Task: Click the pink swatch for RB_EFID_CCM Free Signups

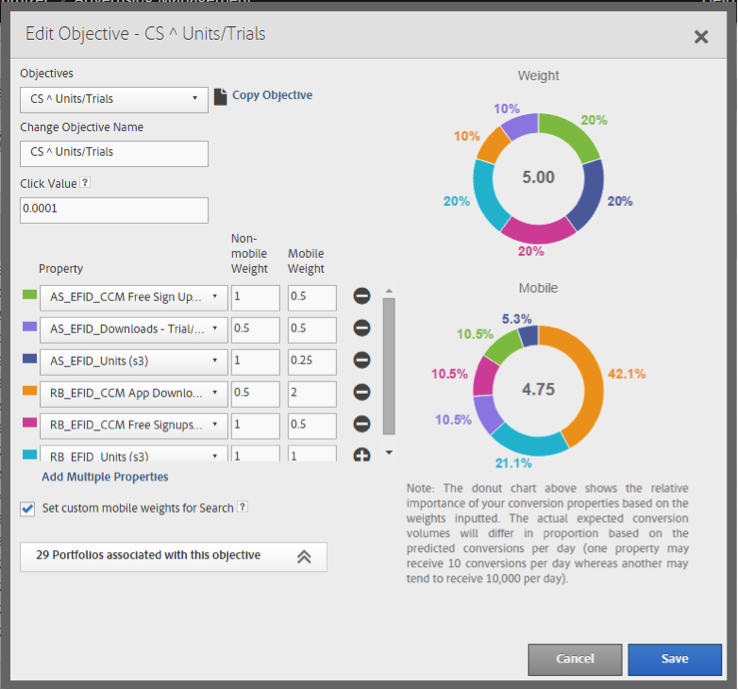Action: (30, 423)
